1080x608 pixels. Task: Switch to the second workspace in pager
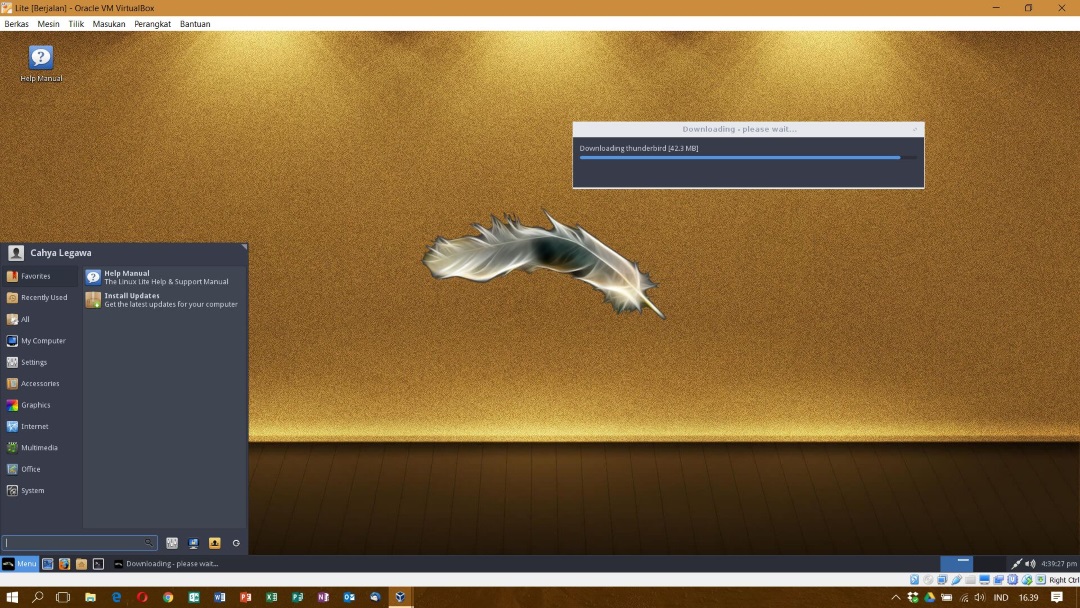point(989,564)
